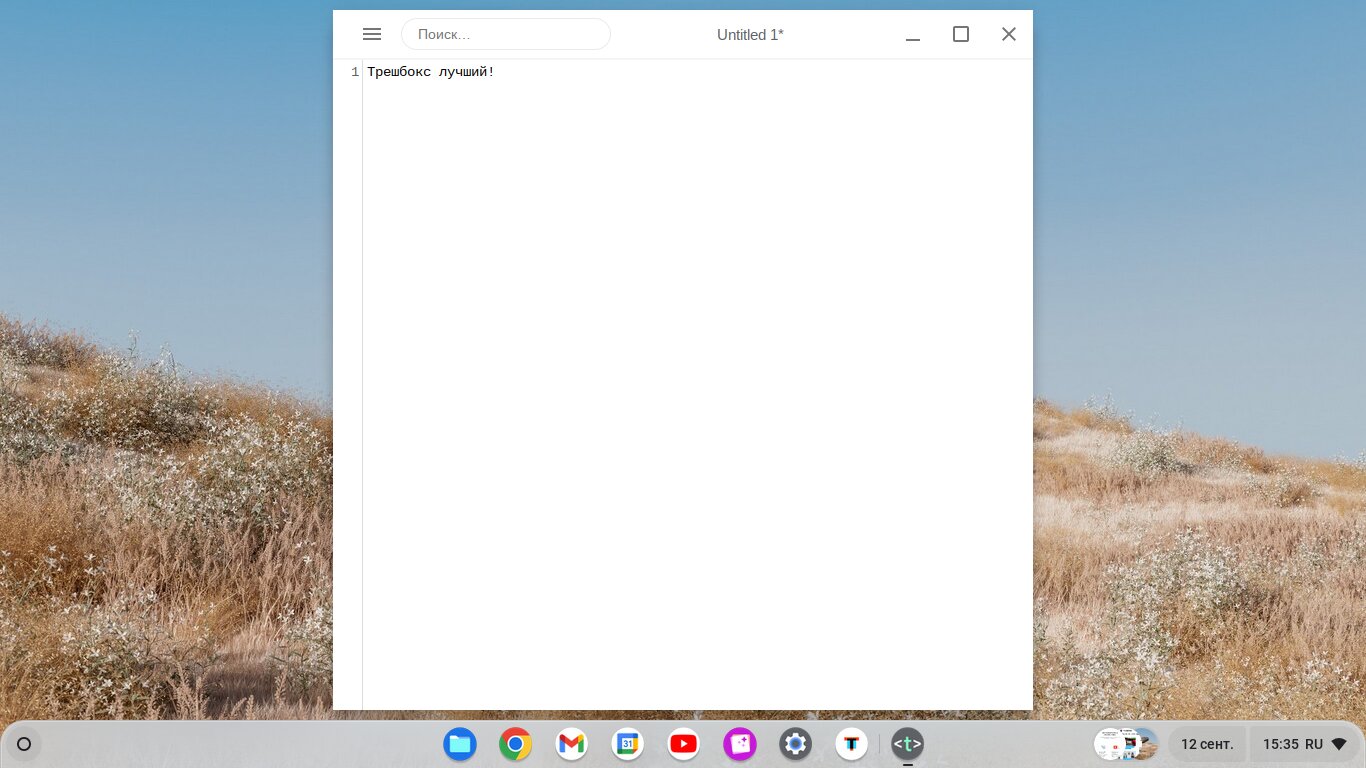Click the Поиск... search field
This screenshot has height=768, width=1366.
506,34
